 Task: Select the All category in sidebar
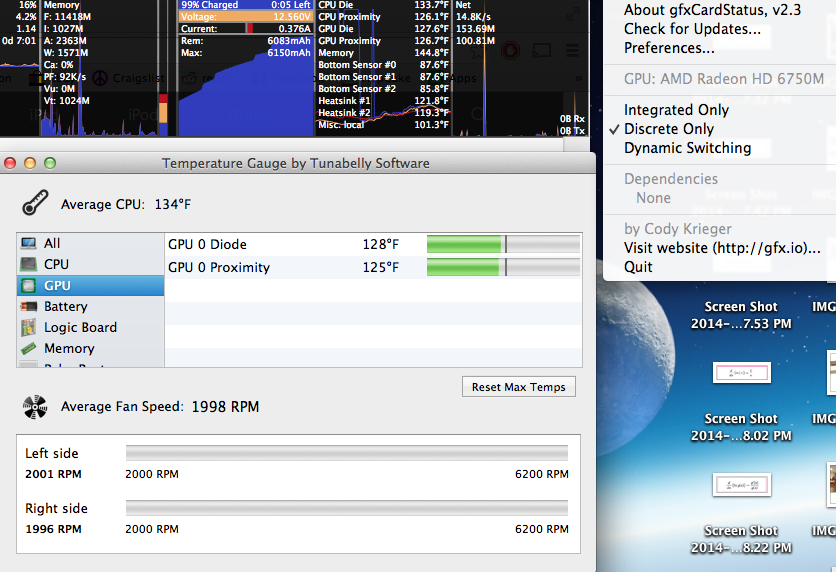tap(91, 244)
